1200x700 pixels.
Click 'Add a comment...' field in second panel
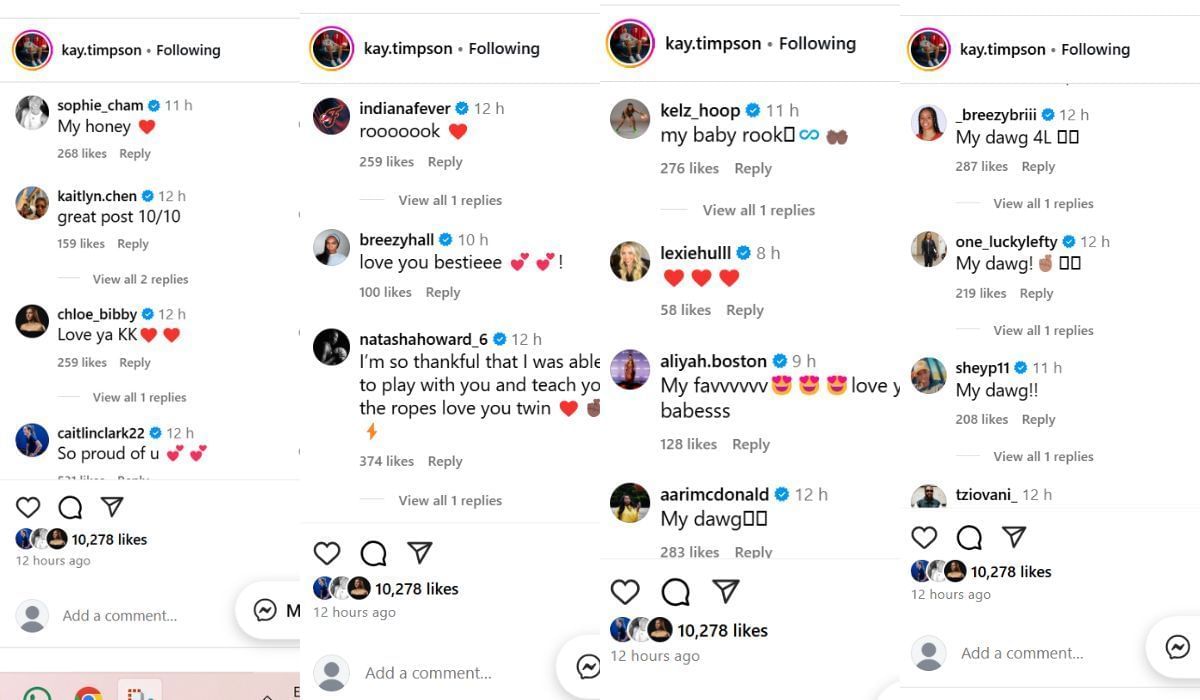(428, 673)
